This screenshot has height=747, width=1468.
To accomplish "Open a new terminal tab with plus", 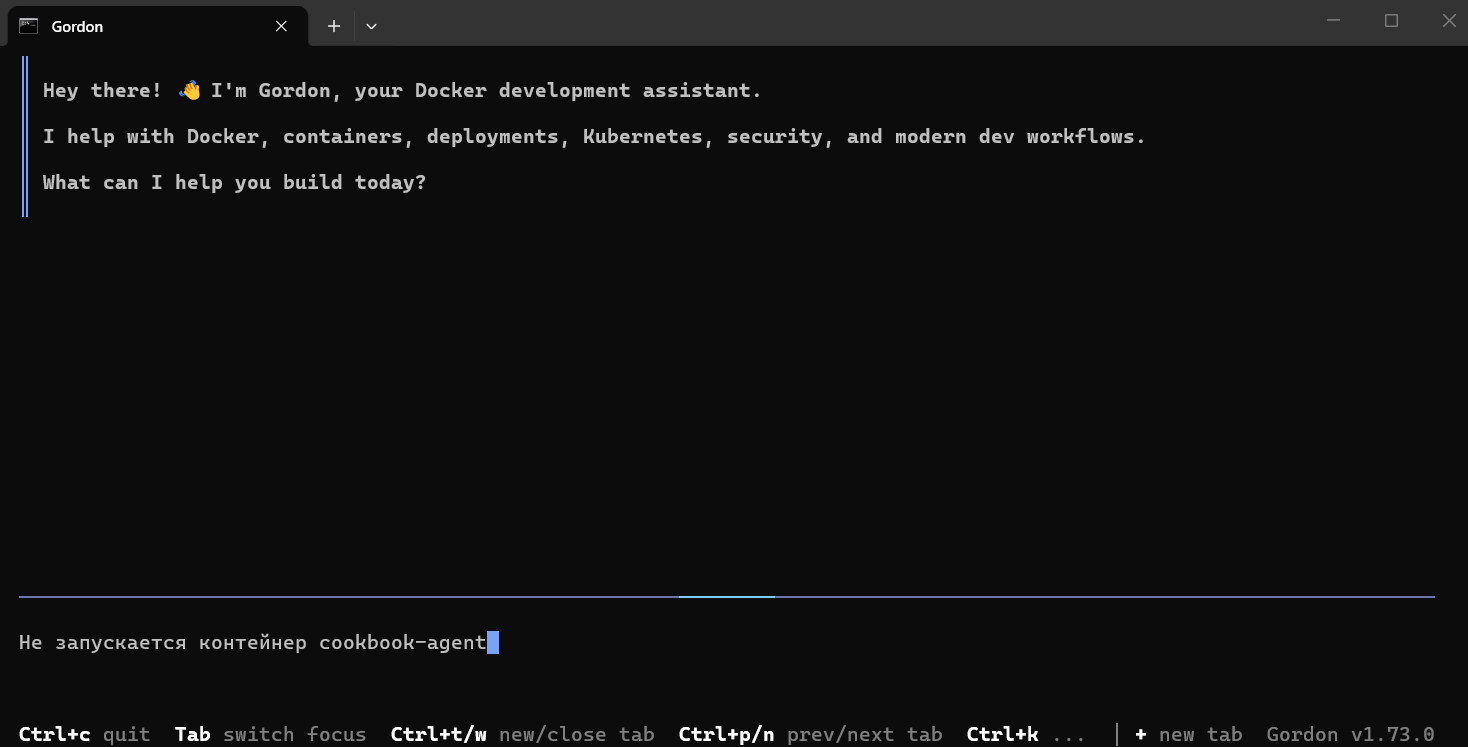I will pyautogui.click(x=334, y=27).
